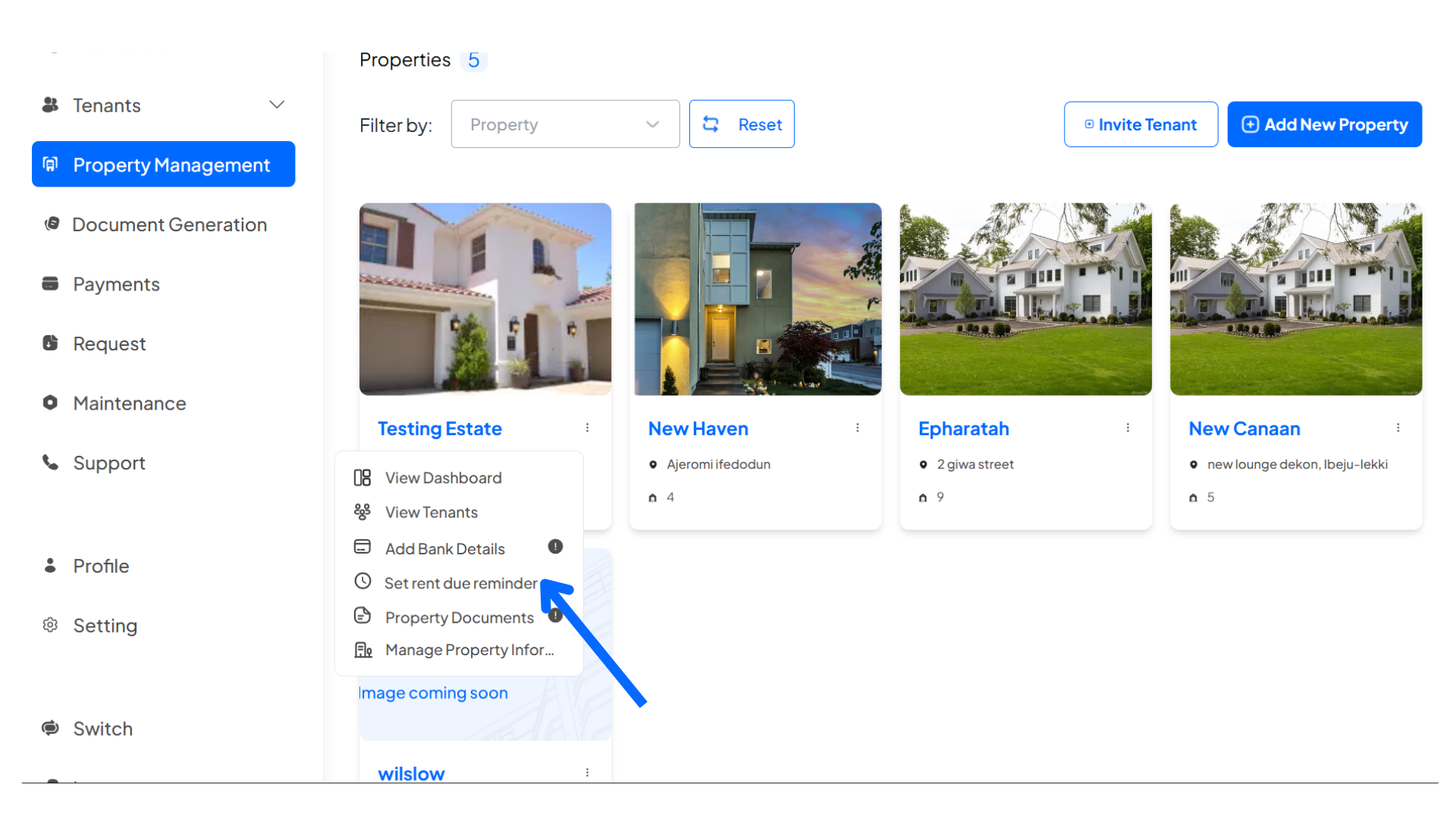Click the Request sidebar icon
This screenshot has width=1456, height=819.
click(x=50, y=343)
